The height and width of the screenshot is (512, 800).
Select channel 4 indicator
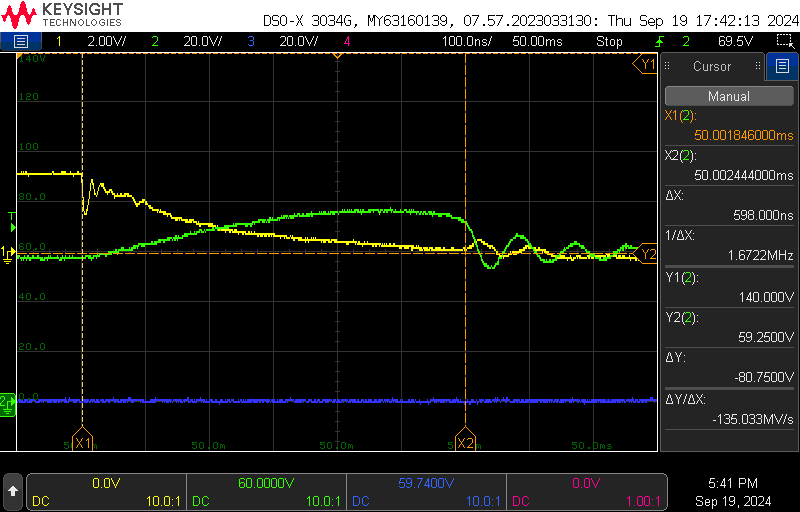tap(347, 41)
